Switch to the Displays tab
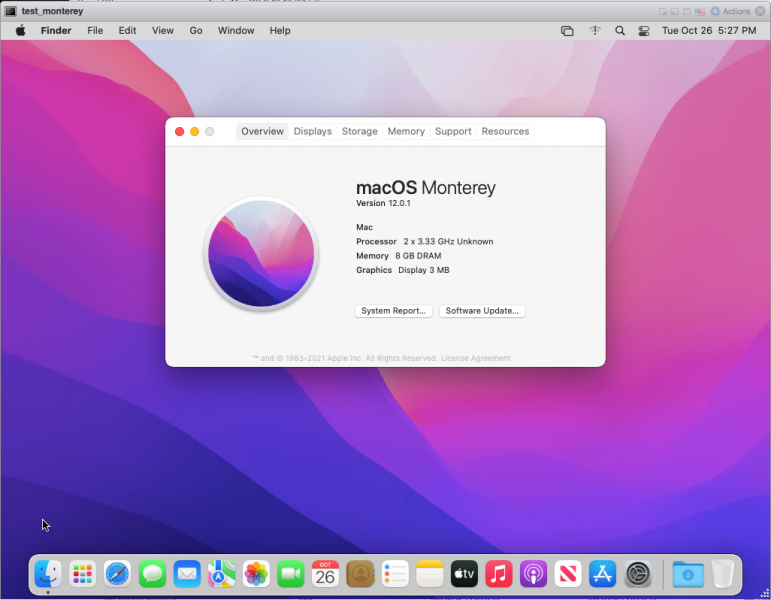Screen dimensions: 771x600 click(312, 131)
